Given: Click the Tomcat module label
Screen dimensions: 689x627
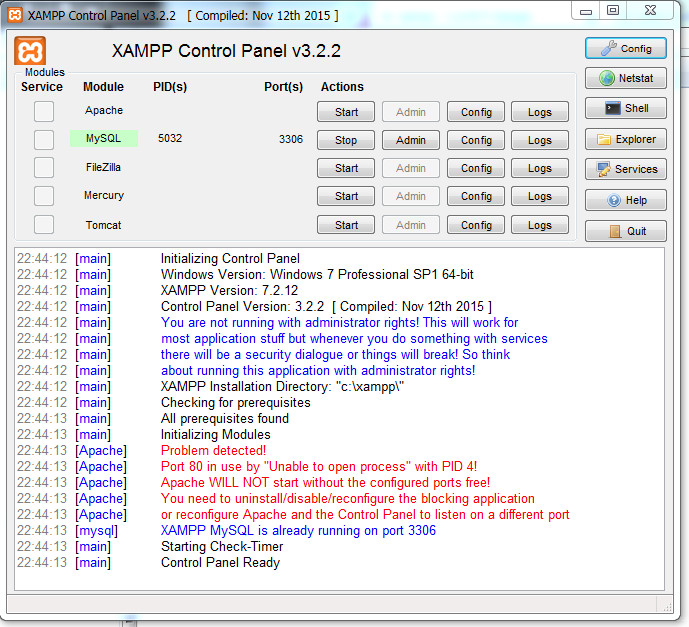Looking at the screenshot, I should coord(104,225).
